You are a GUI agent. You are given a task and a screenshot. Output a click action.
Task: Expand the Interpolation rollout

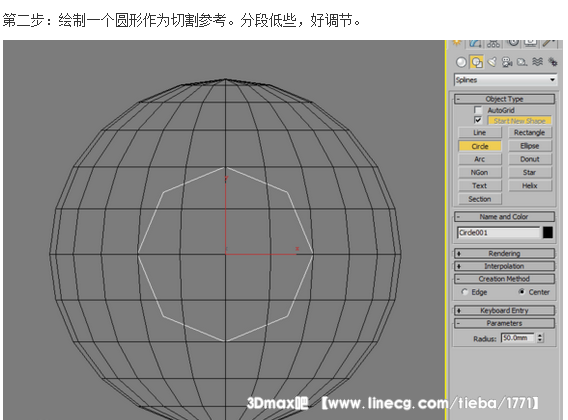click(504, 266)
